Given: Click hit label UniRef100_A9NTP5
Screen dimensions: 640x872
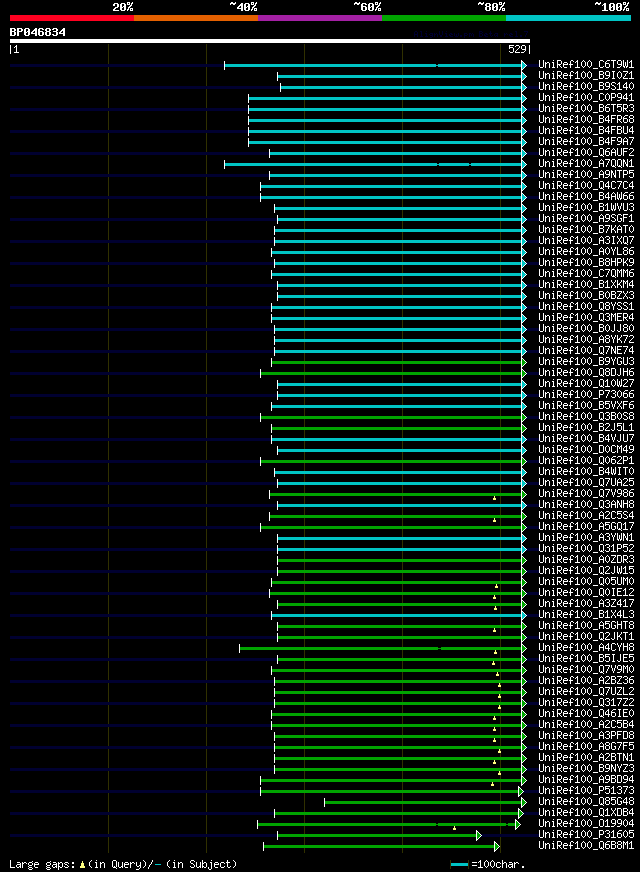Looking at the screenshot, I should (586, 175).
